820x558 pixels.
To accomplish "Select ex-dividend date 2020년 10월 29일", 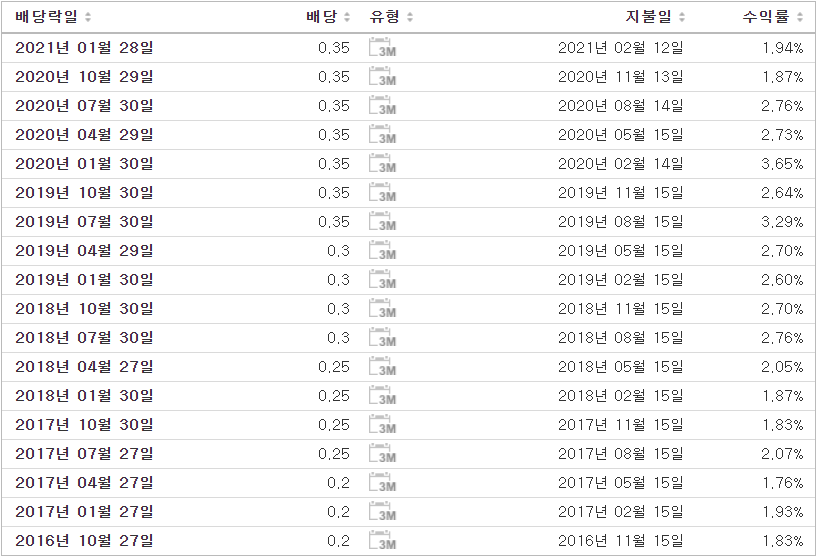I will (x=84, y=77).
